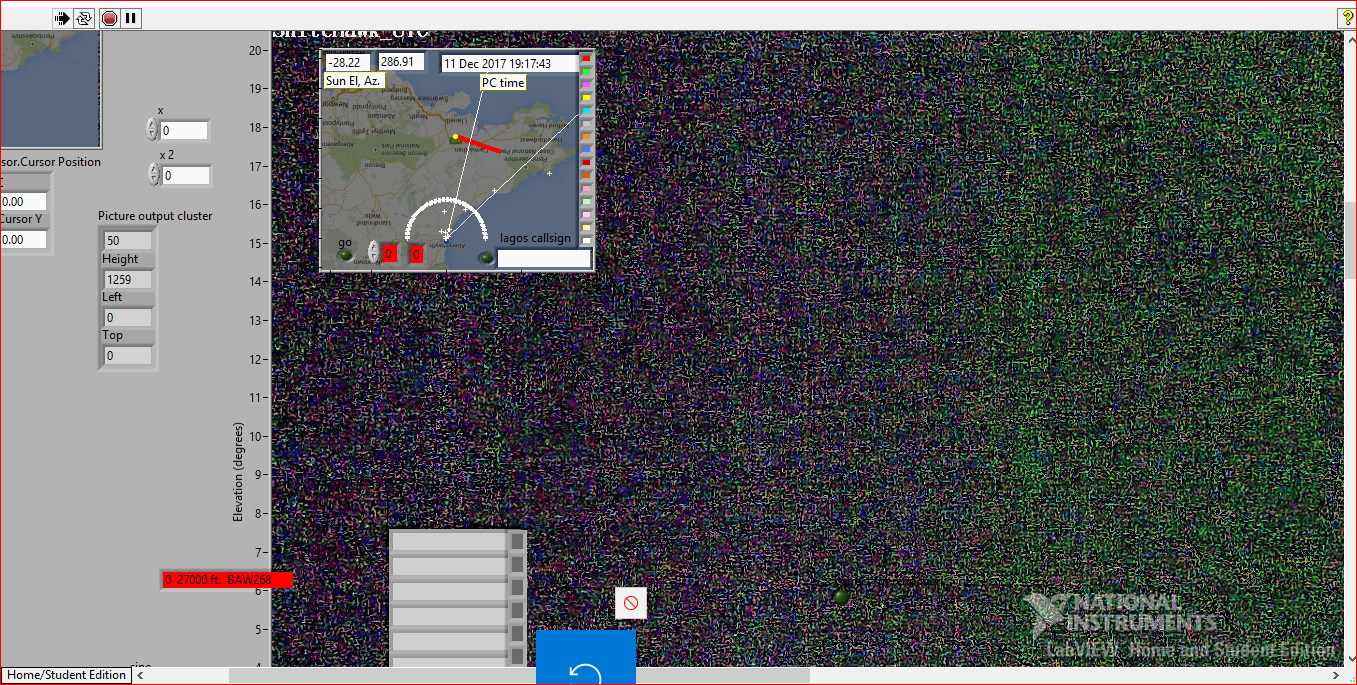Toggle the LED beside lagos callsign field

[x=486, y=258]
